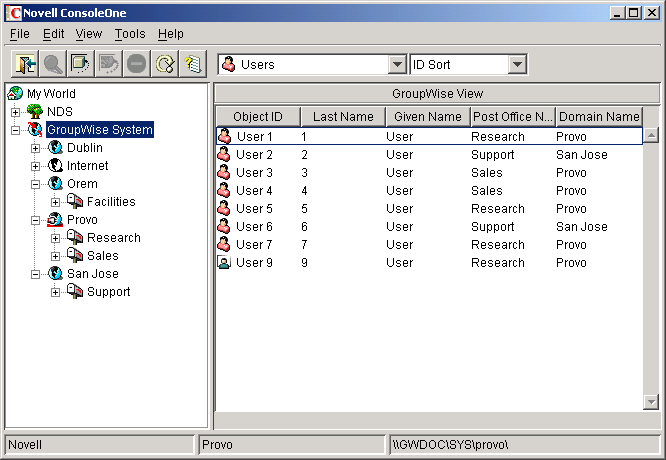Click the help document toolbar icon
The image size is (666, 460).
193,64
